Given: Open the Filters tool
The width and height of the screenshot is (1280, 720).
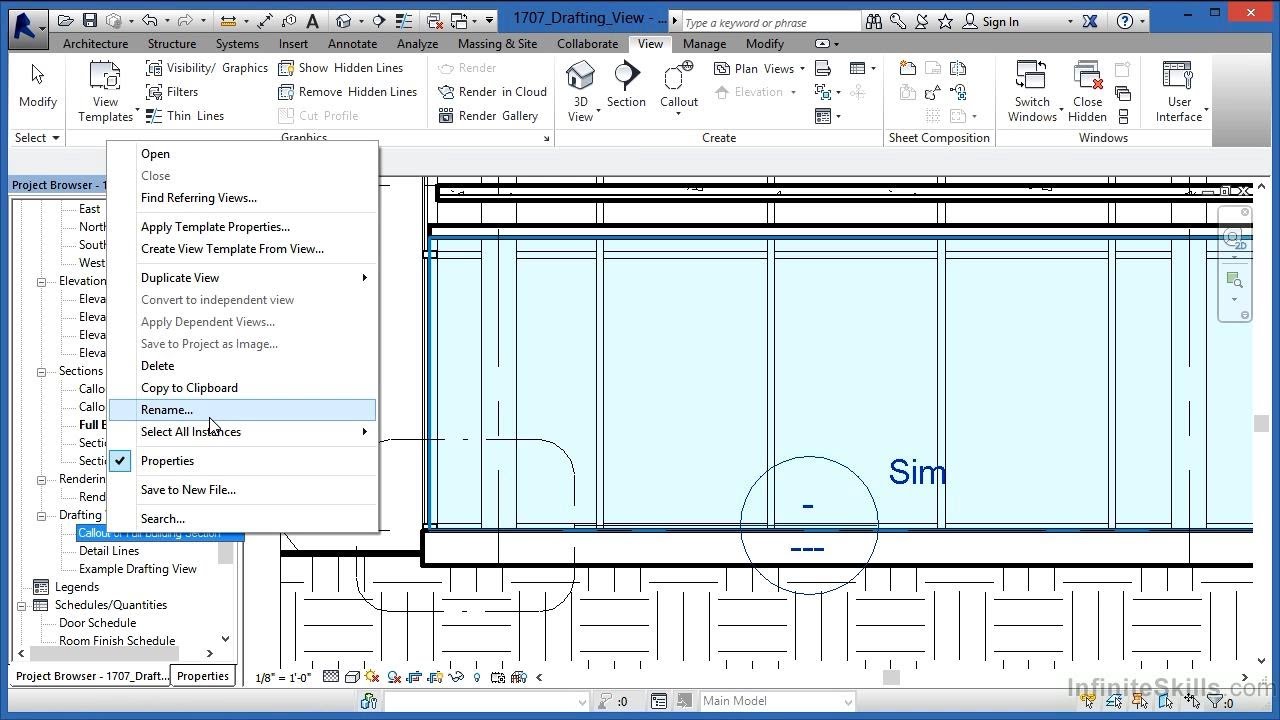Looking at the screenshot, I should [x=172, y=92].
